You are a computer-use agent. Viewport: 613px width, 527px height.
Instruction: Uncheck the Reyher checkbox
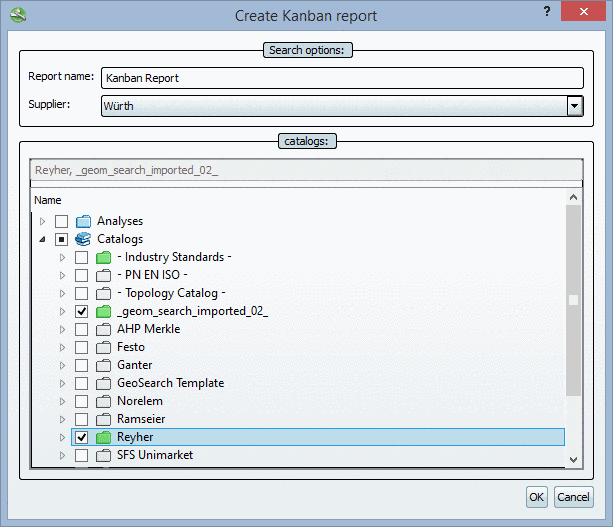point(81,437)
